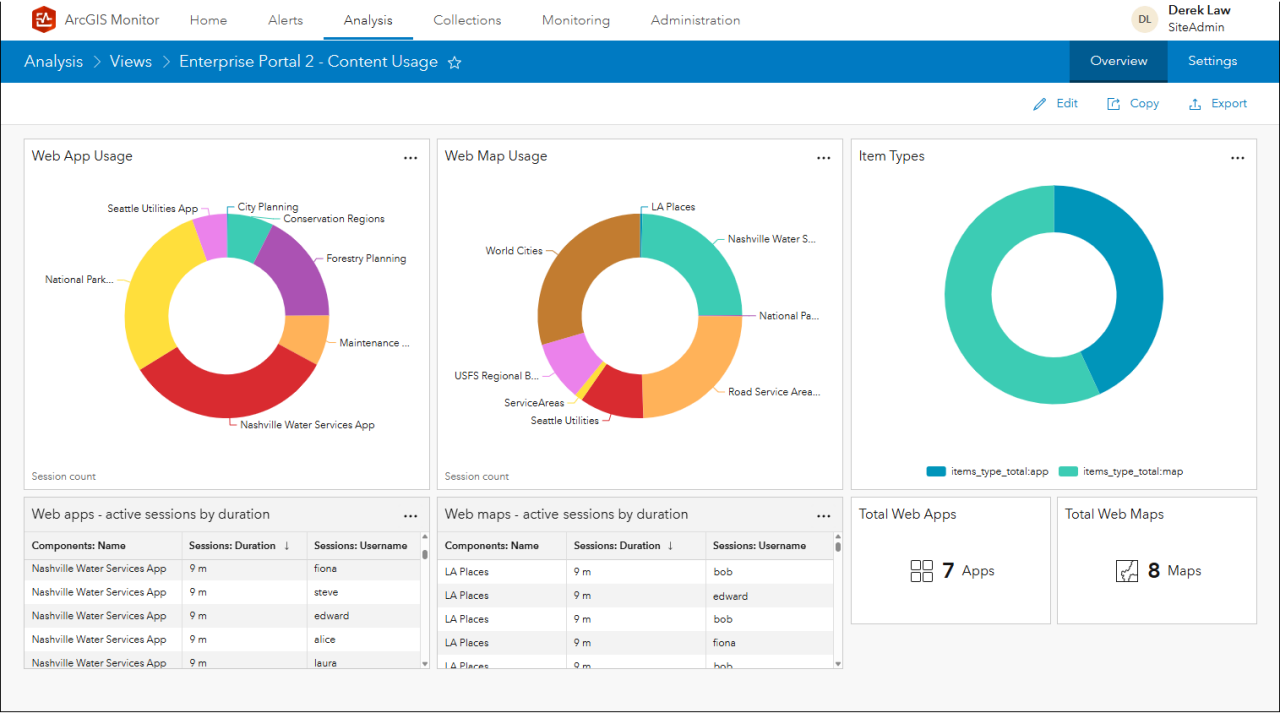The image size is (1280, 713).
Task: Open Web maps active sessions options menu
Action: point(824,516)
